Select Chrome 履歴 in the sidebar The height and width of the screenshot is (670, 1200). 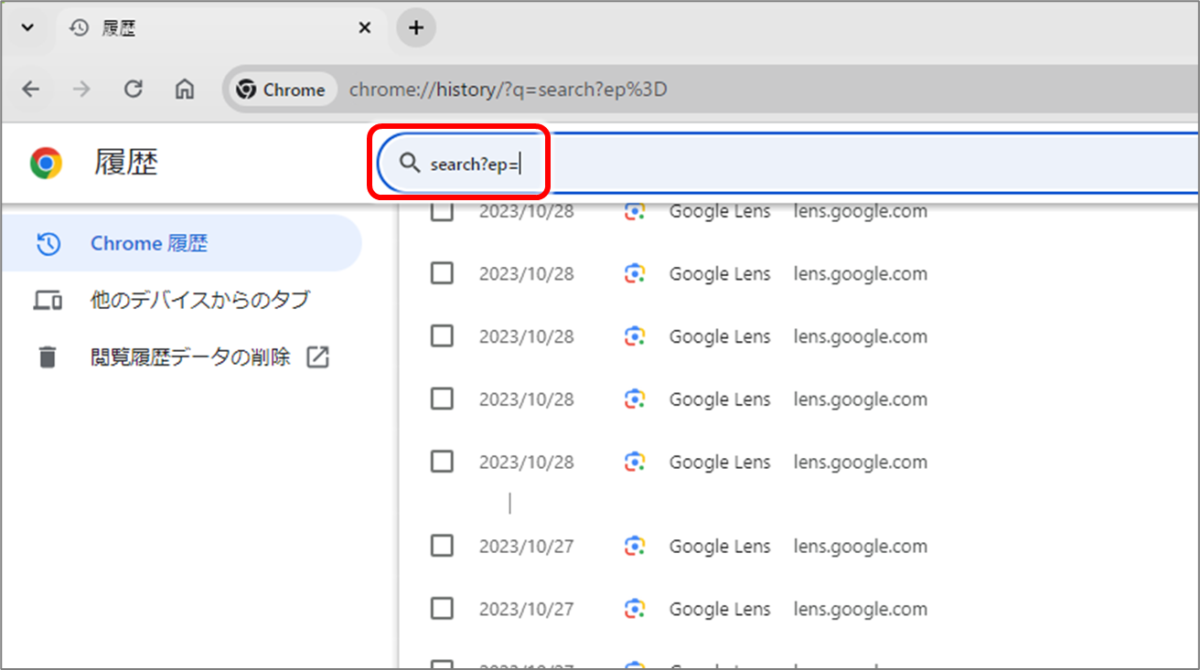coord(180,243)
